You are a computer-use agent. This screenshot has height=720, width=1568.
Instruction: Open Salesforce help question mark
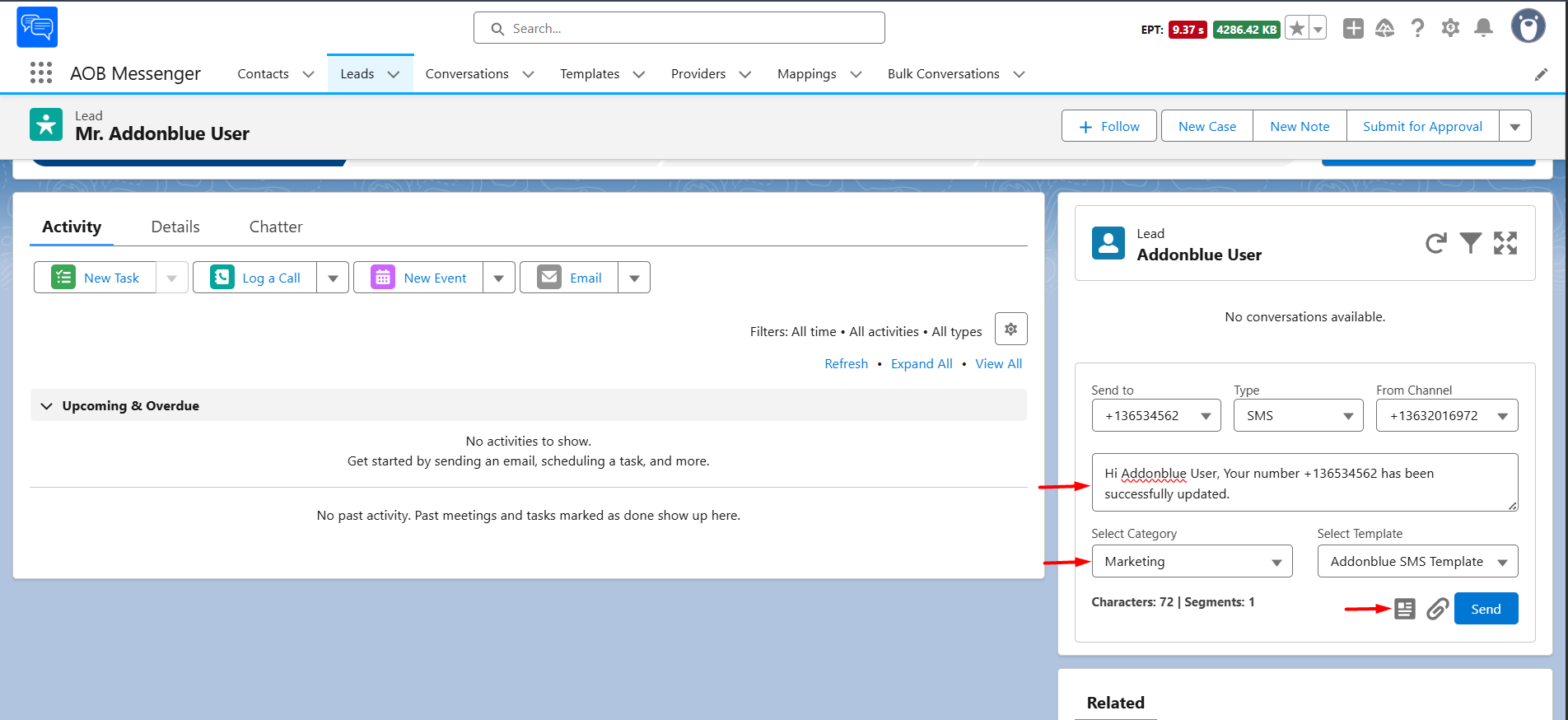point(1417,29)
